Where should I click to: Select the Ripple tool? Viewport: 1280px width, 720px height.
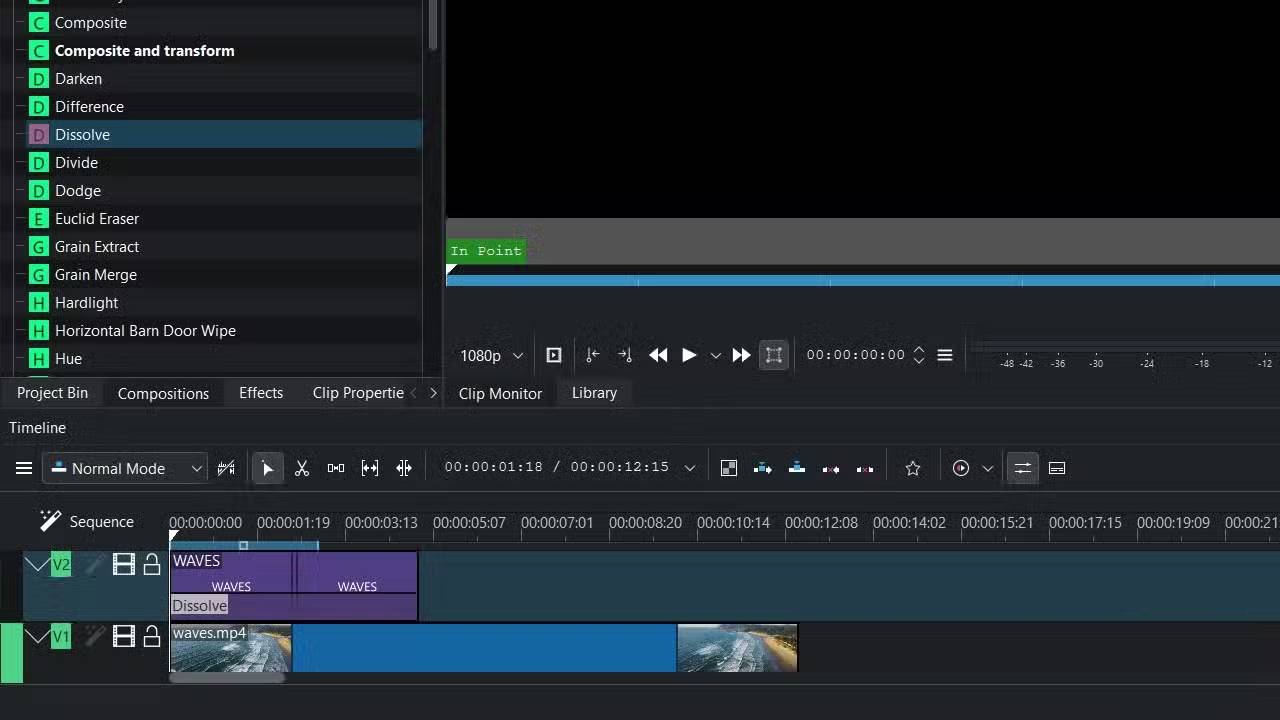click(x=404, y=468)
